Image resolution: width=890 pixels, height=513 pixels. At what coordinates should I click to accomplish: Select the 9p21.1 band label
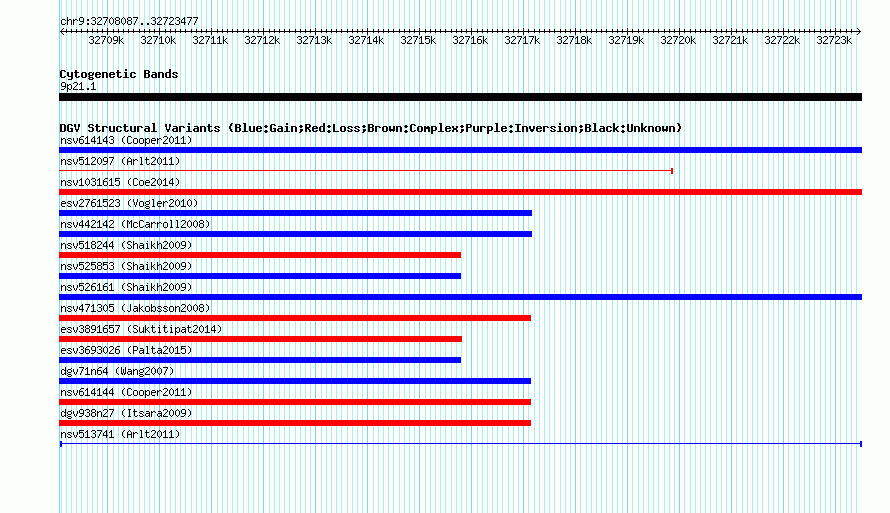point(78,86)
